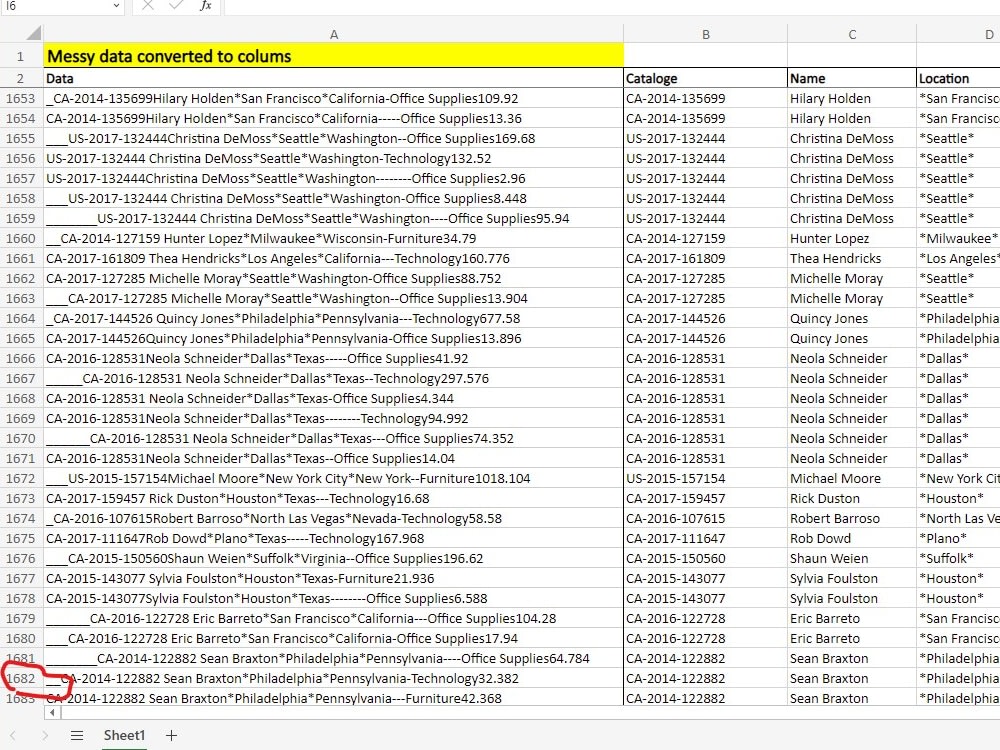Select column A header
The width and height of the screenshot is (1000, 750).
(x=334, y=33)
